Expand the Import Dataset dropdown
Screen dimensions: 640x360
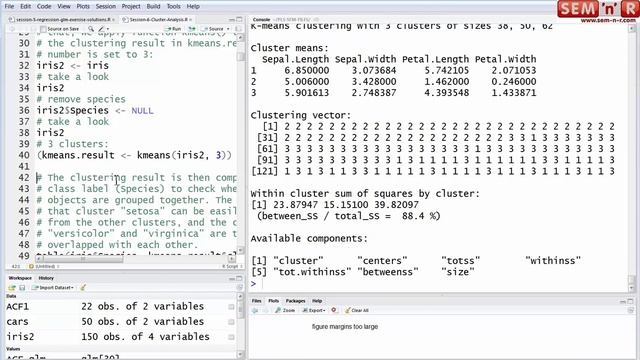pyautogui.click(x=53, y=288)
